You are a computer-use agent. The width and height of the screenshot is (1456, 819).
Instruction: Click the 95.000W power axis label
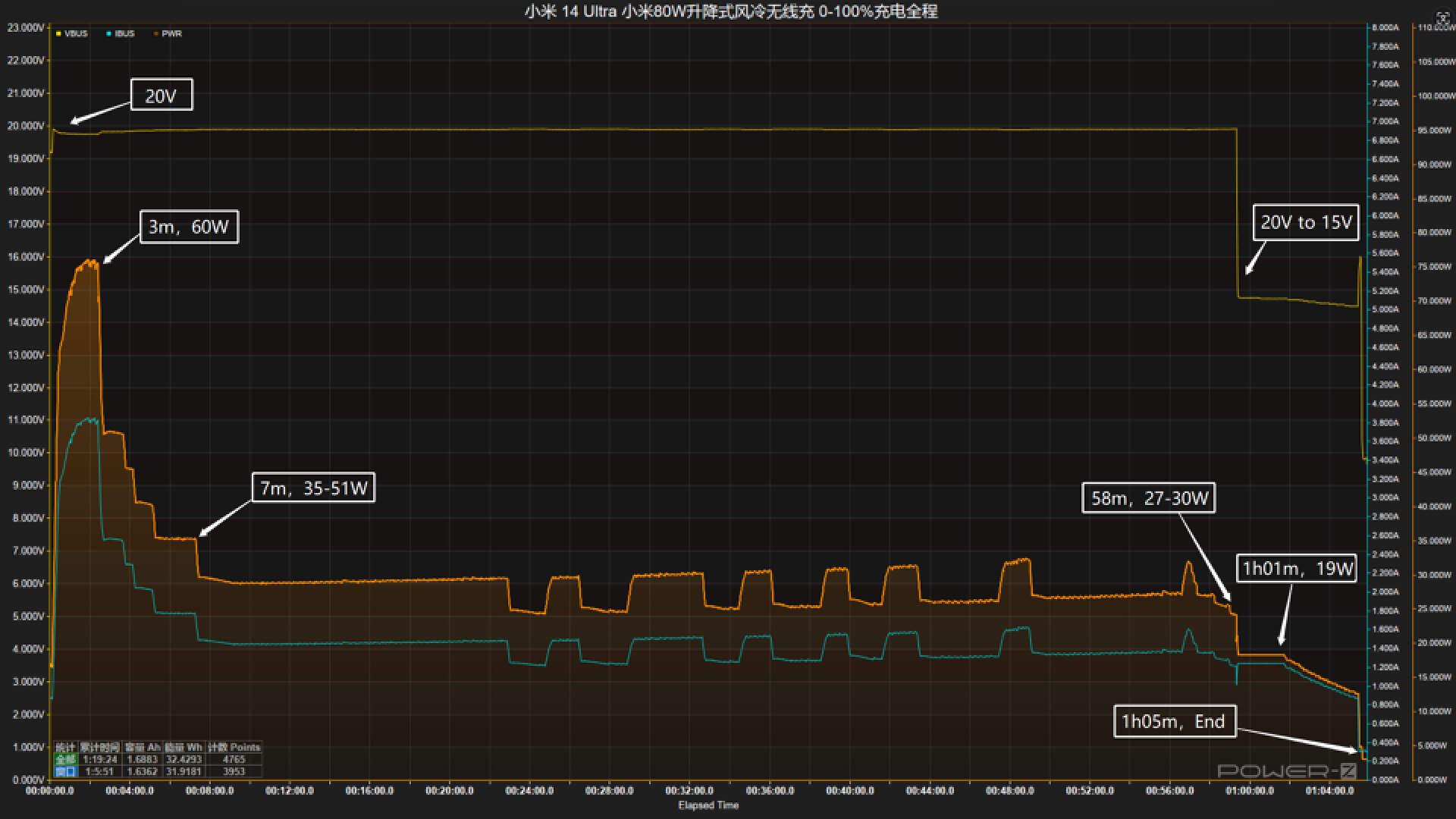[x=1436, y=130]
